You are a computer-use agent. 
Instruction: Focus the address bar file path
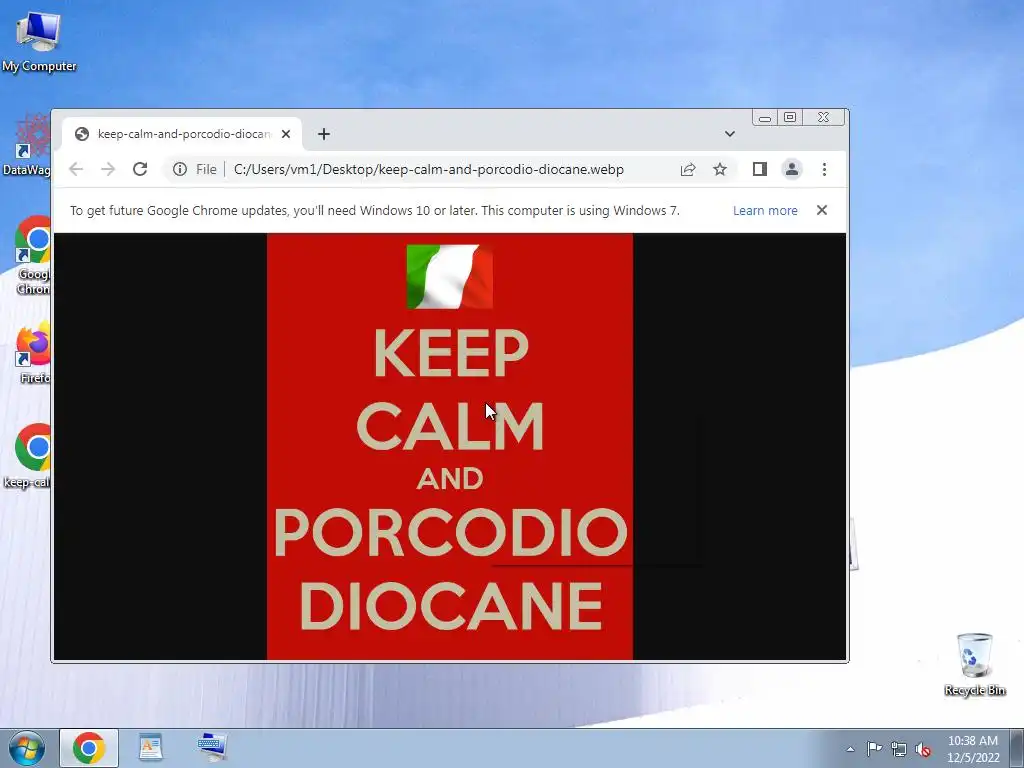point(428,169)
